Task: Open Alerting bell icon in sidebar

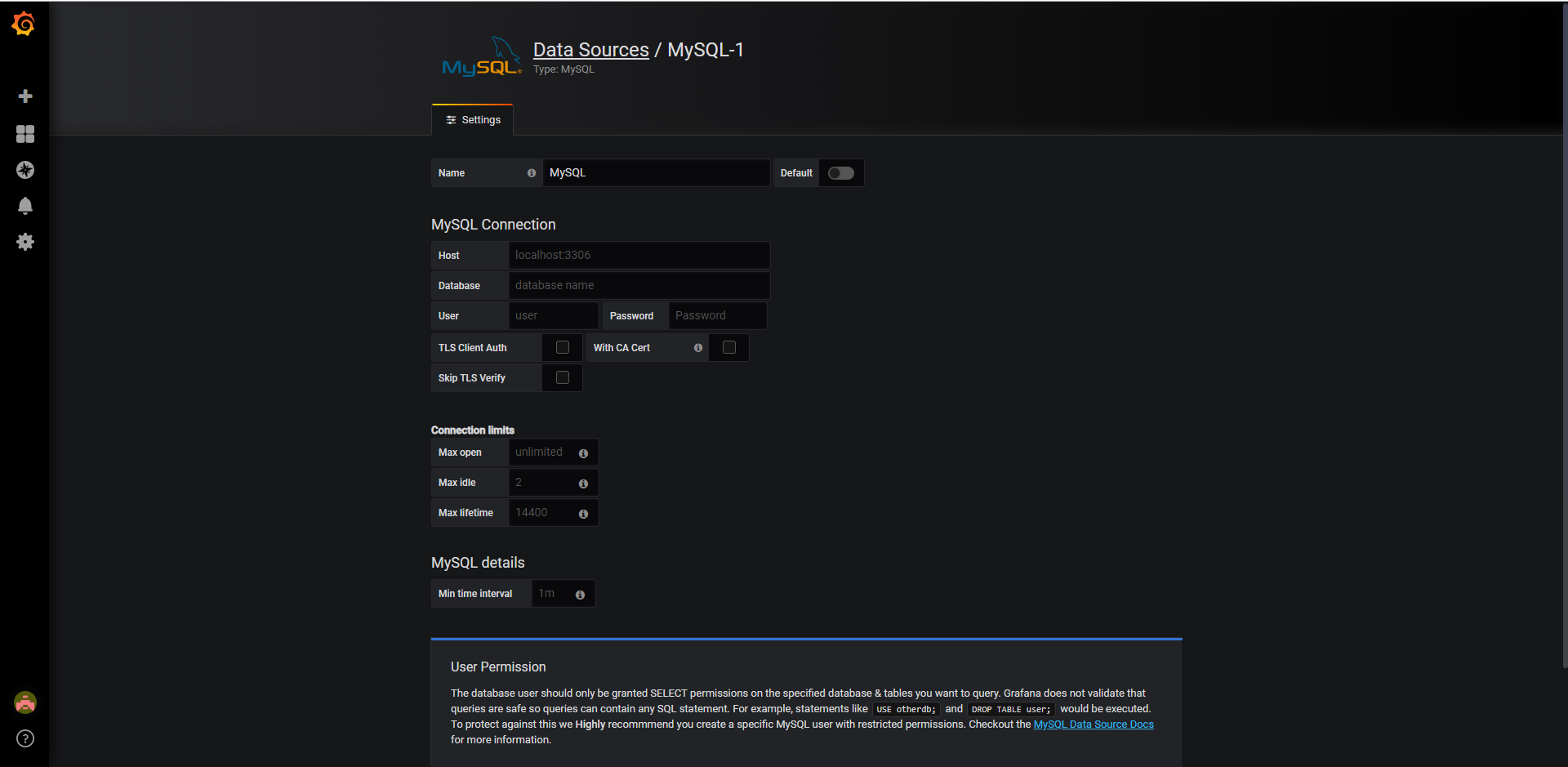Action: click(25, 206)
